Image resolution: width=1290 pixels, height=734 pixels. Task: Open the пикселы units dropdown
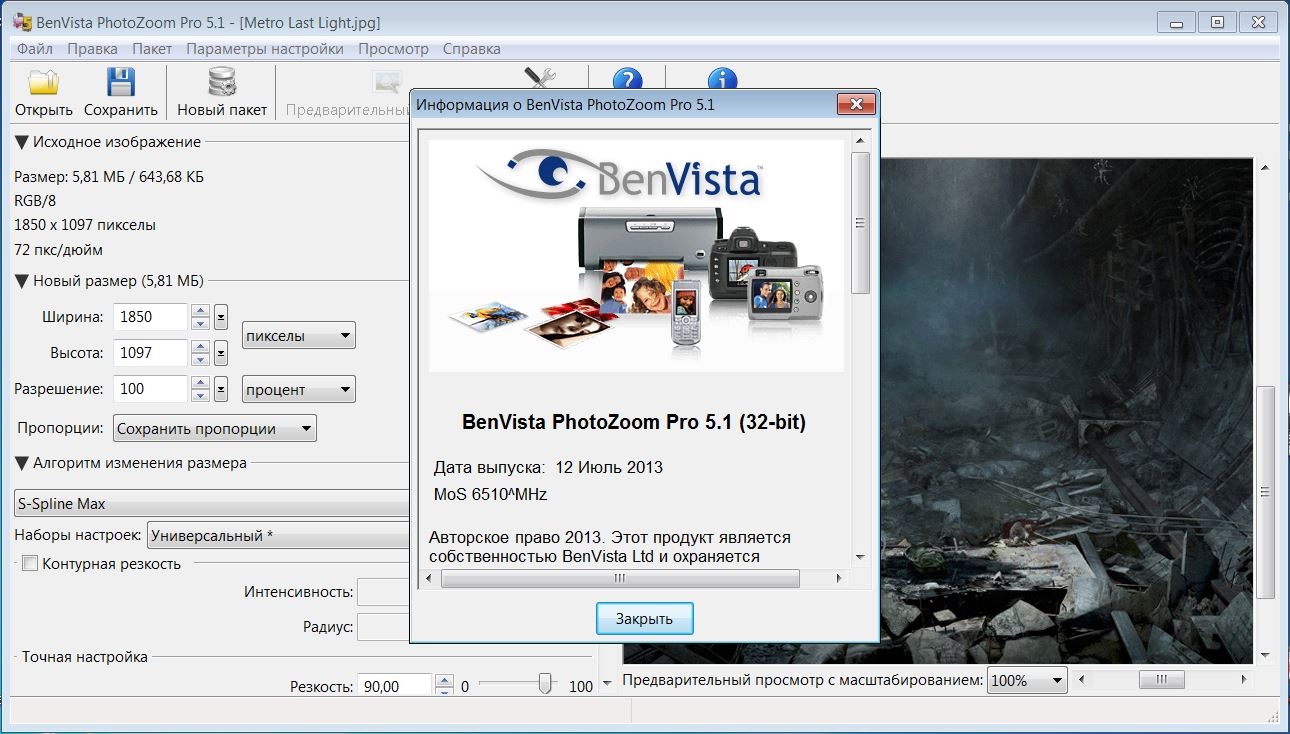[299, 336]
